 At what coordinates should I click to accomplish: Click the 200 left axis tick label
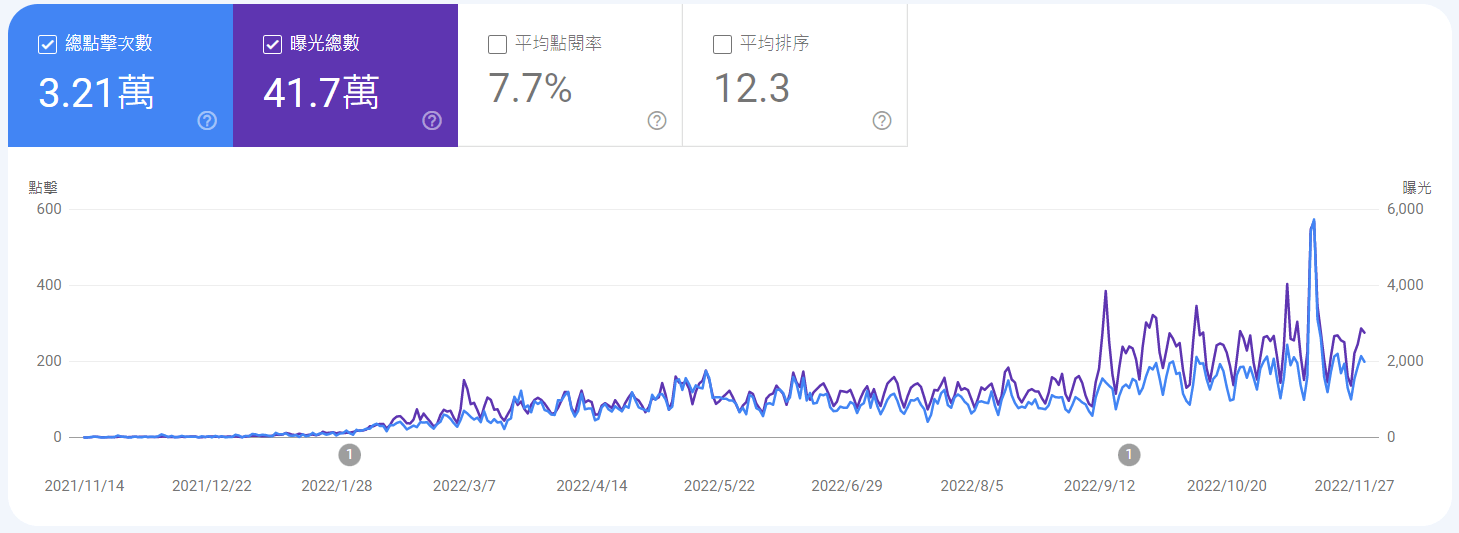[x=50, y=361]
